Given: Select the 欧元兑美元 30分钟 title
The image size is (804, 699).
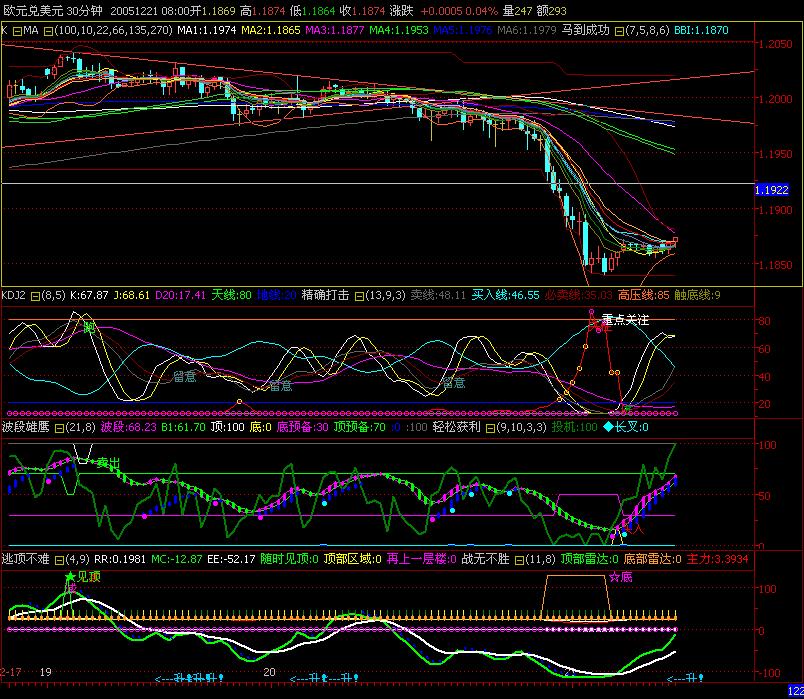Looking at the screenshot, I should pos(53,11).
